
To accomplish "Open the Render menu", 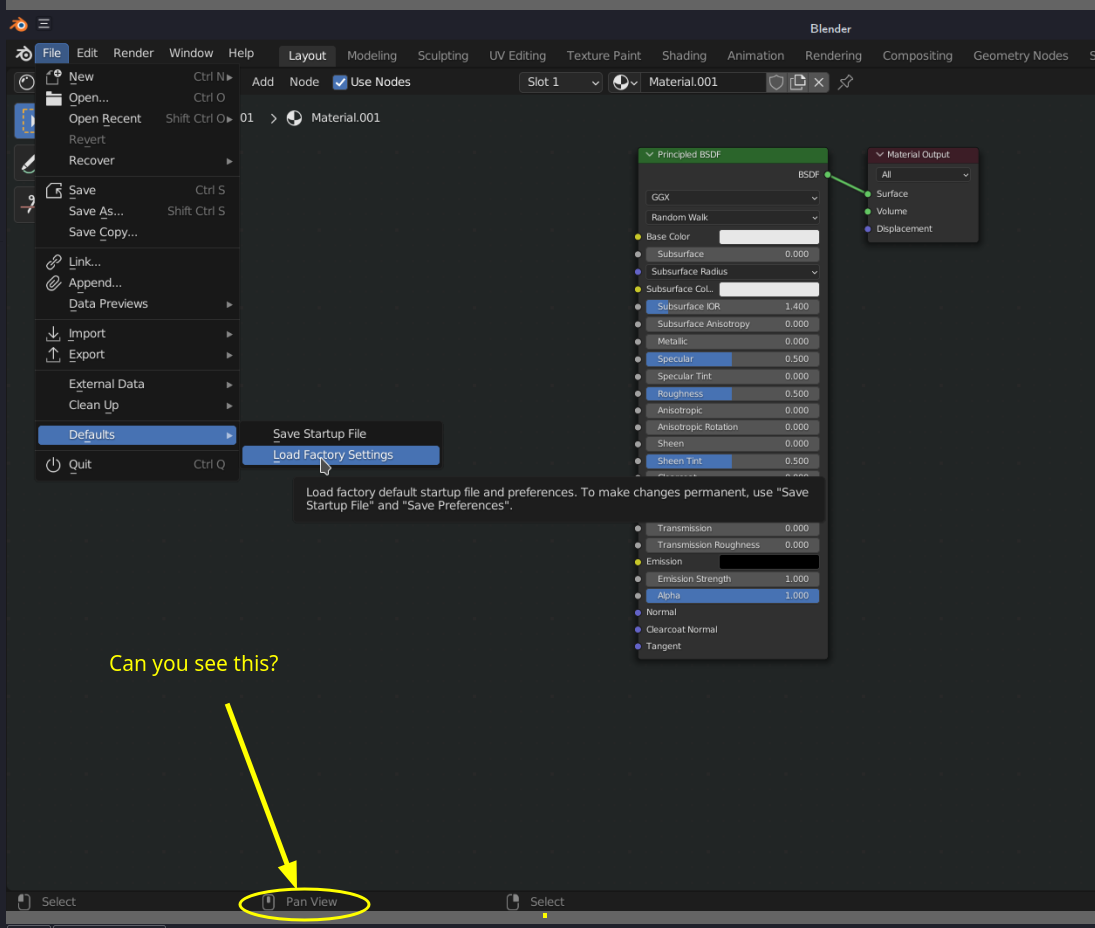I will (x=133, y=53).
